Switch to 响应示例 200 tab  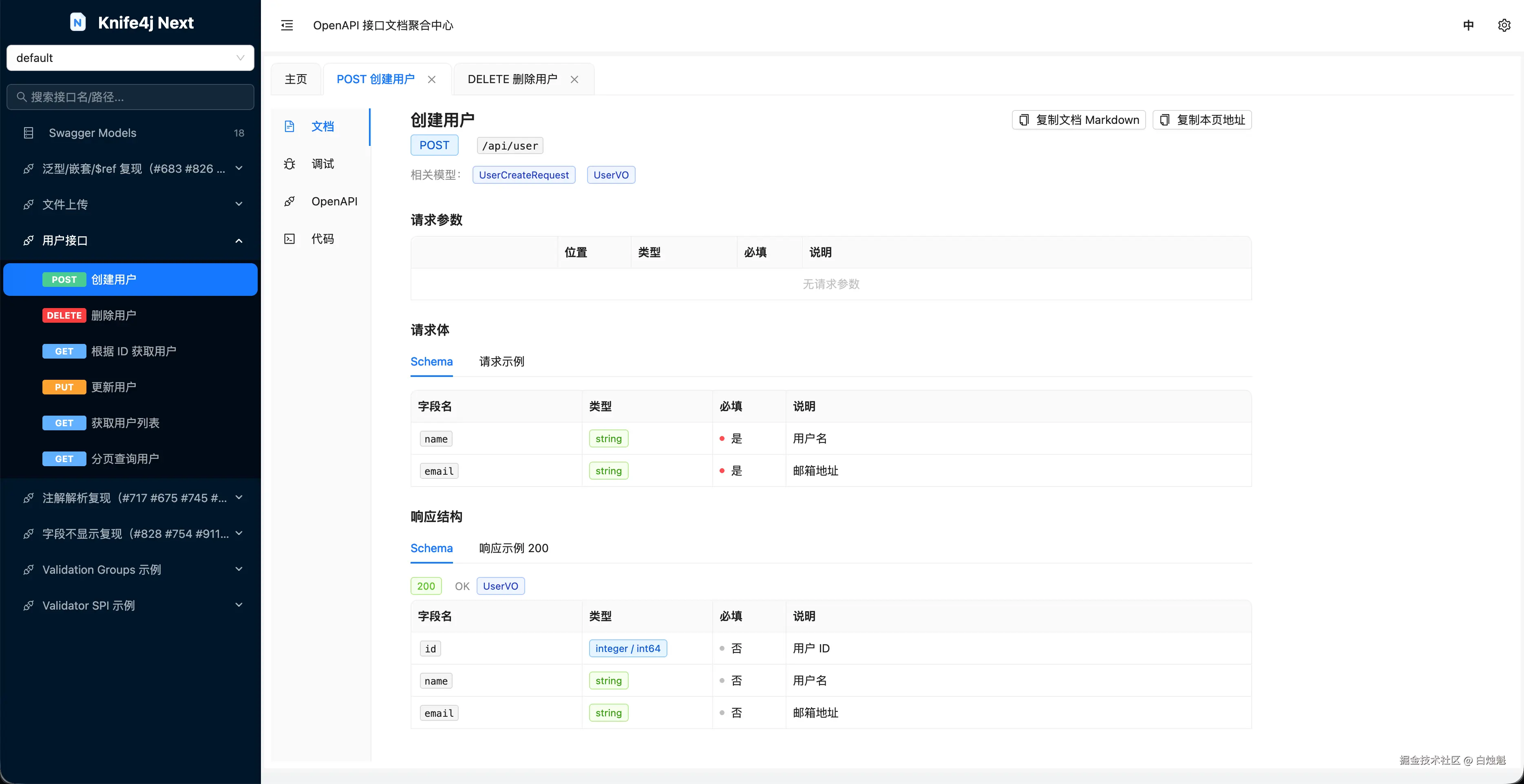point(514,548)
